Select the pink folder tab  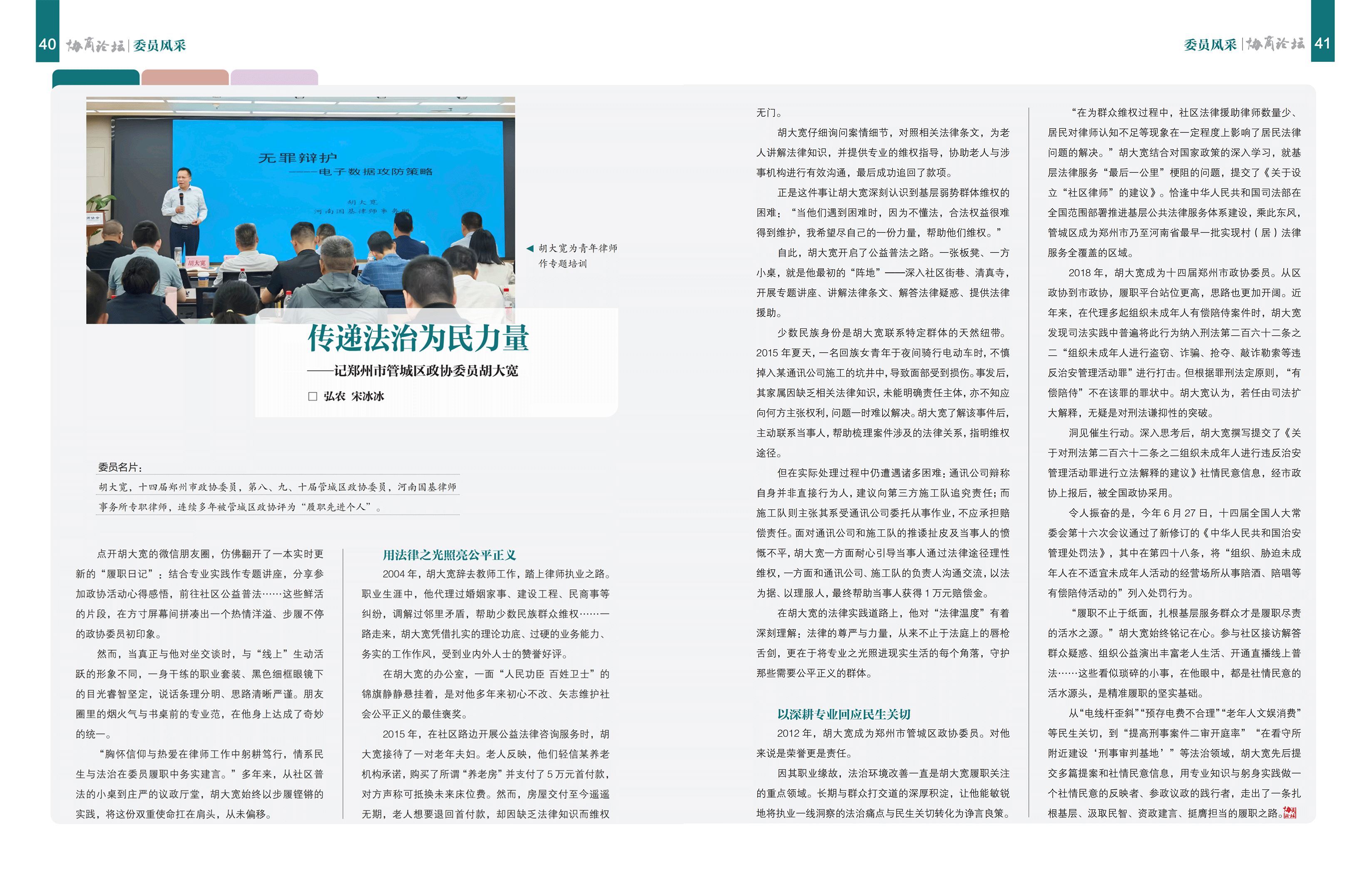coord(185,77)
